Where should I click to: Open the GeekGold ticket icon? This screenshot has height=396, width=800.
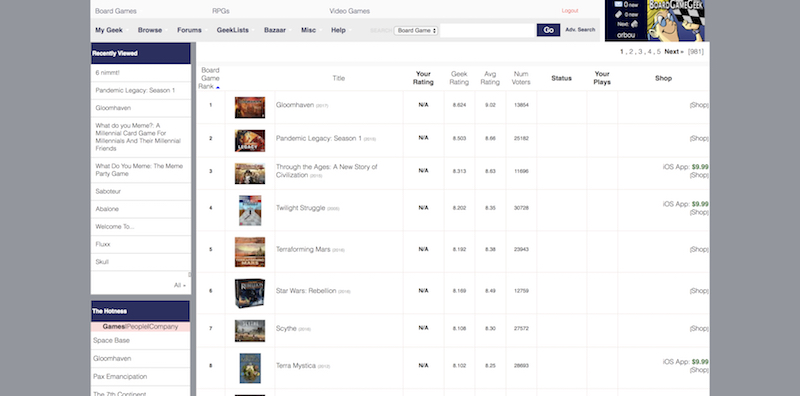[x=618, y=14]
